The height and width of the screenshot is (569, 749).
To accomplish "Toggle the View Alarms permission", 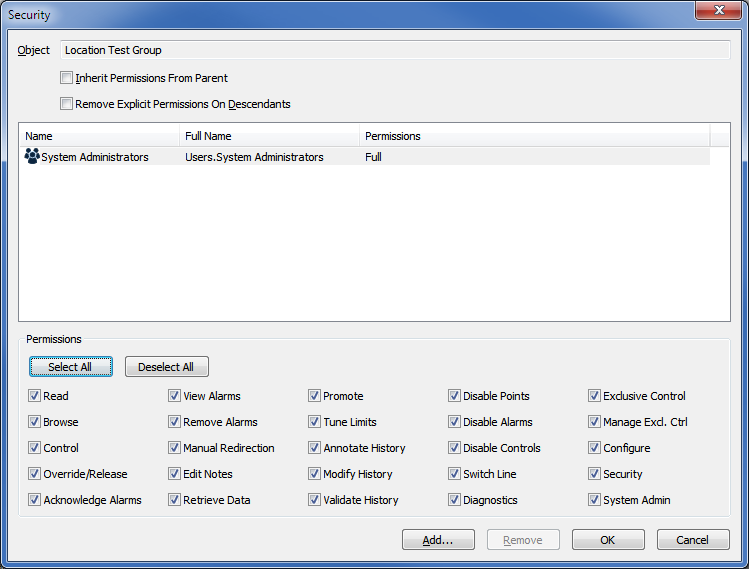I will [175, 396].
